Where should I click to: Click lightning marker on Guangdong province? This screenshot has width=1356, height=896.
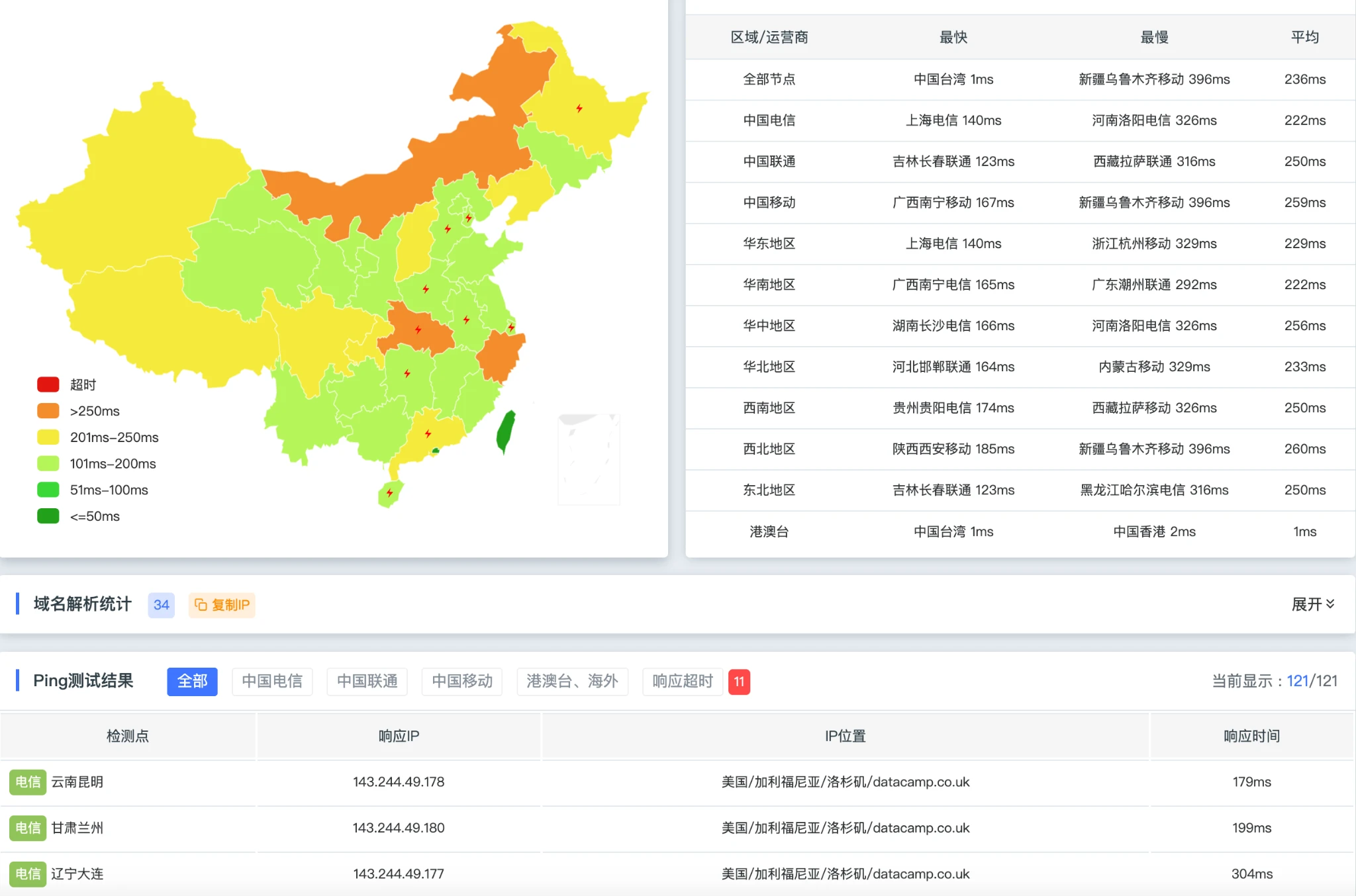428,433
